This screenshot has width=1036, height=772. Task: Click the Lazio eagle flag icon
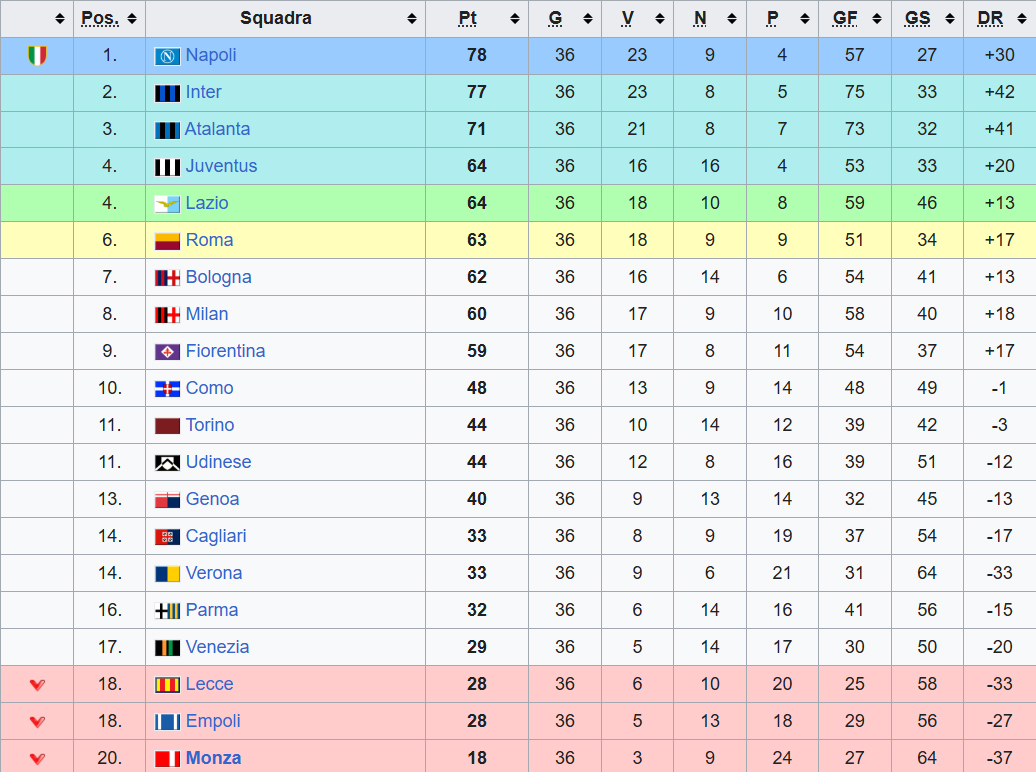(x=167, y=204)
